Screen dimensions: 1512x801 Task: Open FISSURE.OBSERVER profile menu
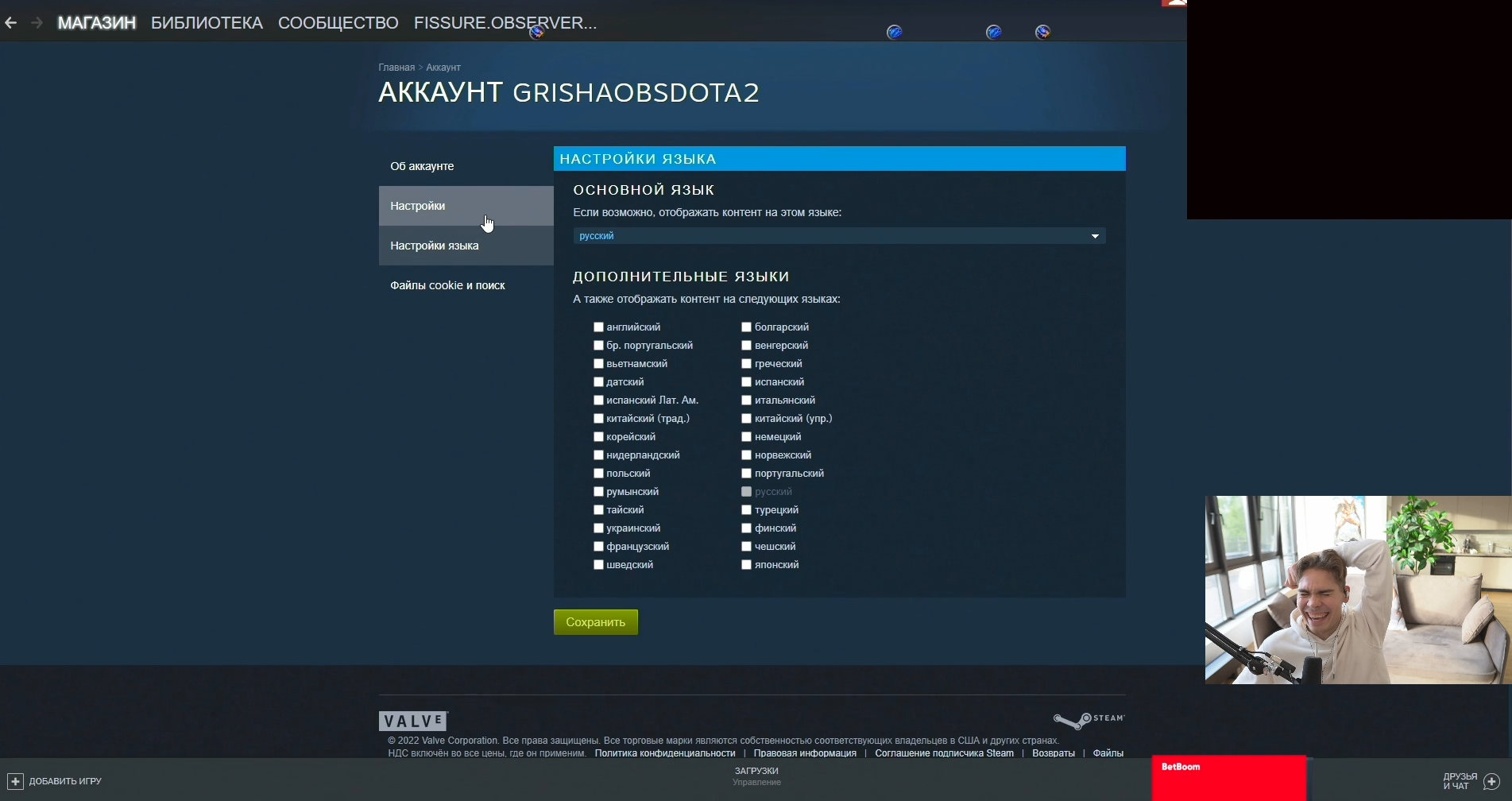pyautogui.click(x=505, y=23)
